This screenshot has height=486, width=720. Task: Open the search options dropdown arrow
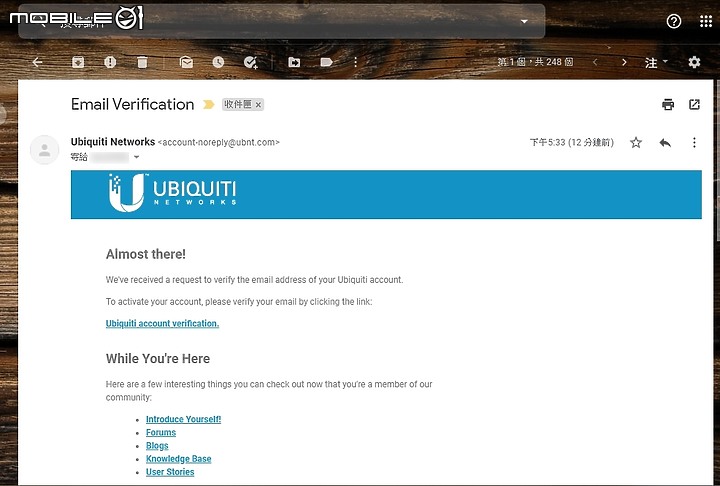[x=524, y=22]
